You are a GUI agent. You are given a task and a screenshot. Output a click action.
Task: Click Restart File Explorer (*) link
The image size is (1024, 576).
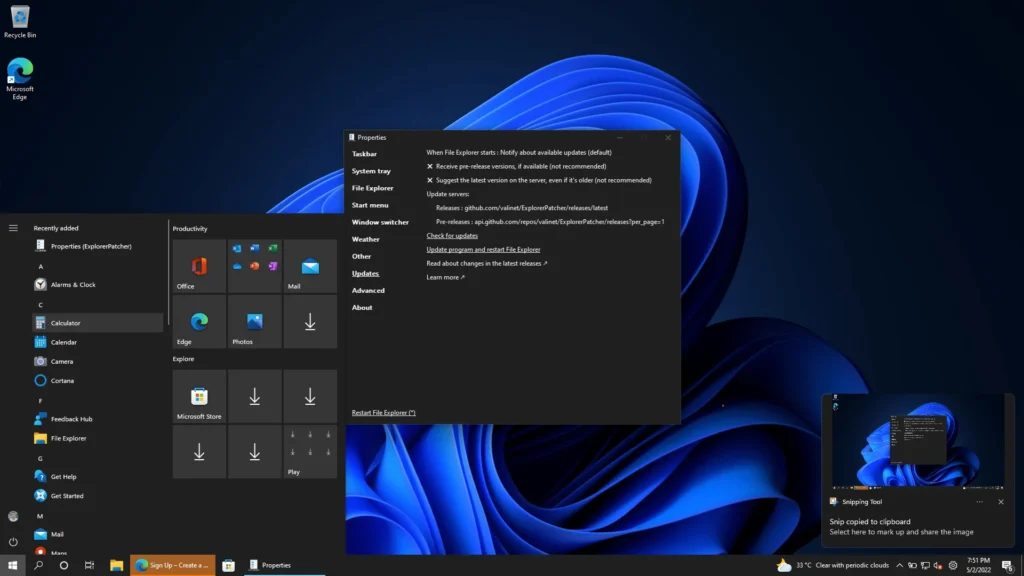click(x=383, y=413)
